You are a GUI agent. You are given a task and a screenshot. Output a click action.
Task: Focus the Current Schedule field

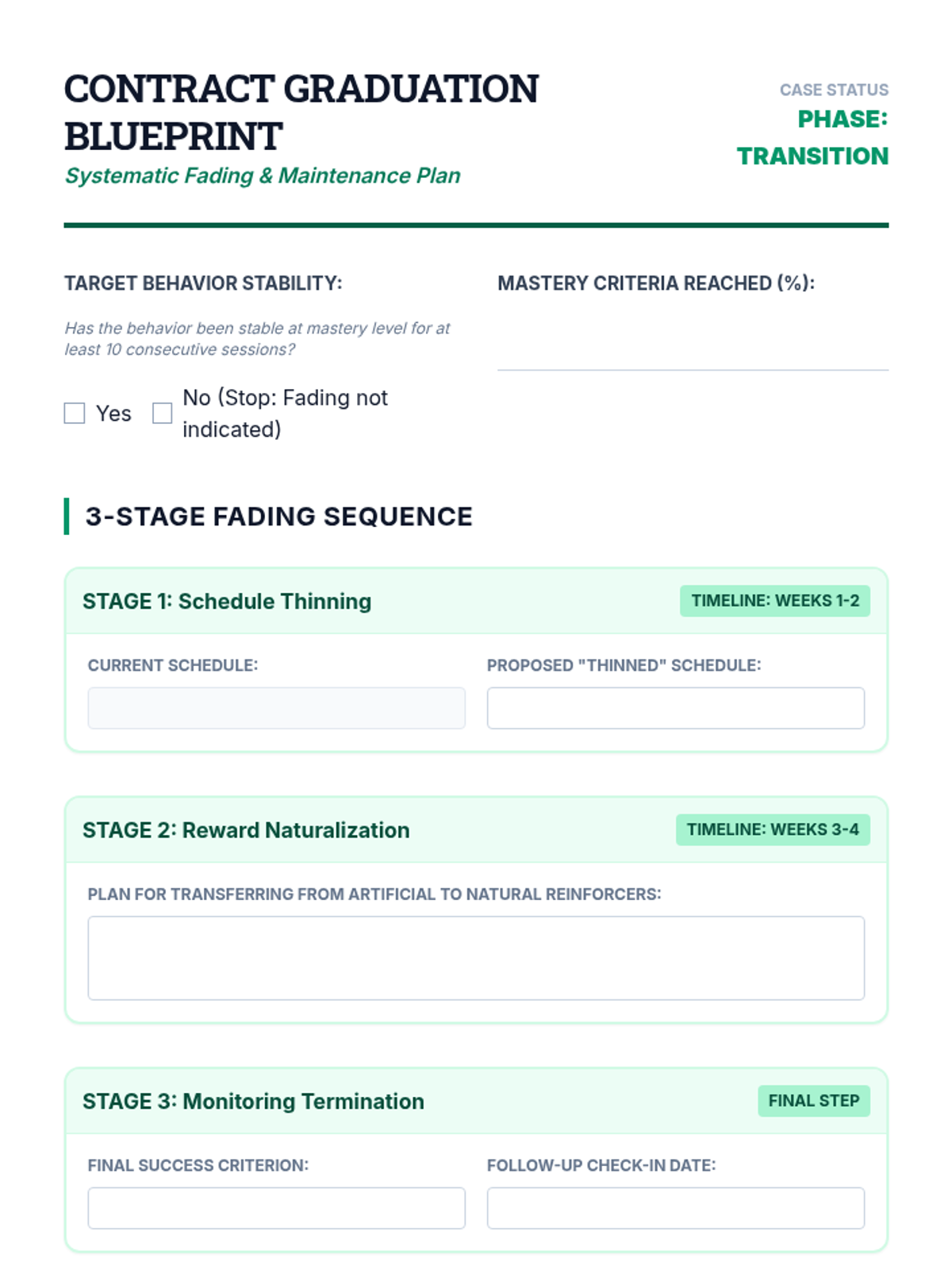(x=276, y=708)
